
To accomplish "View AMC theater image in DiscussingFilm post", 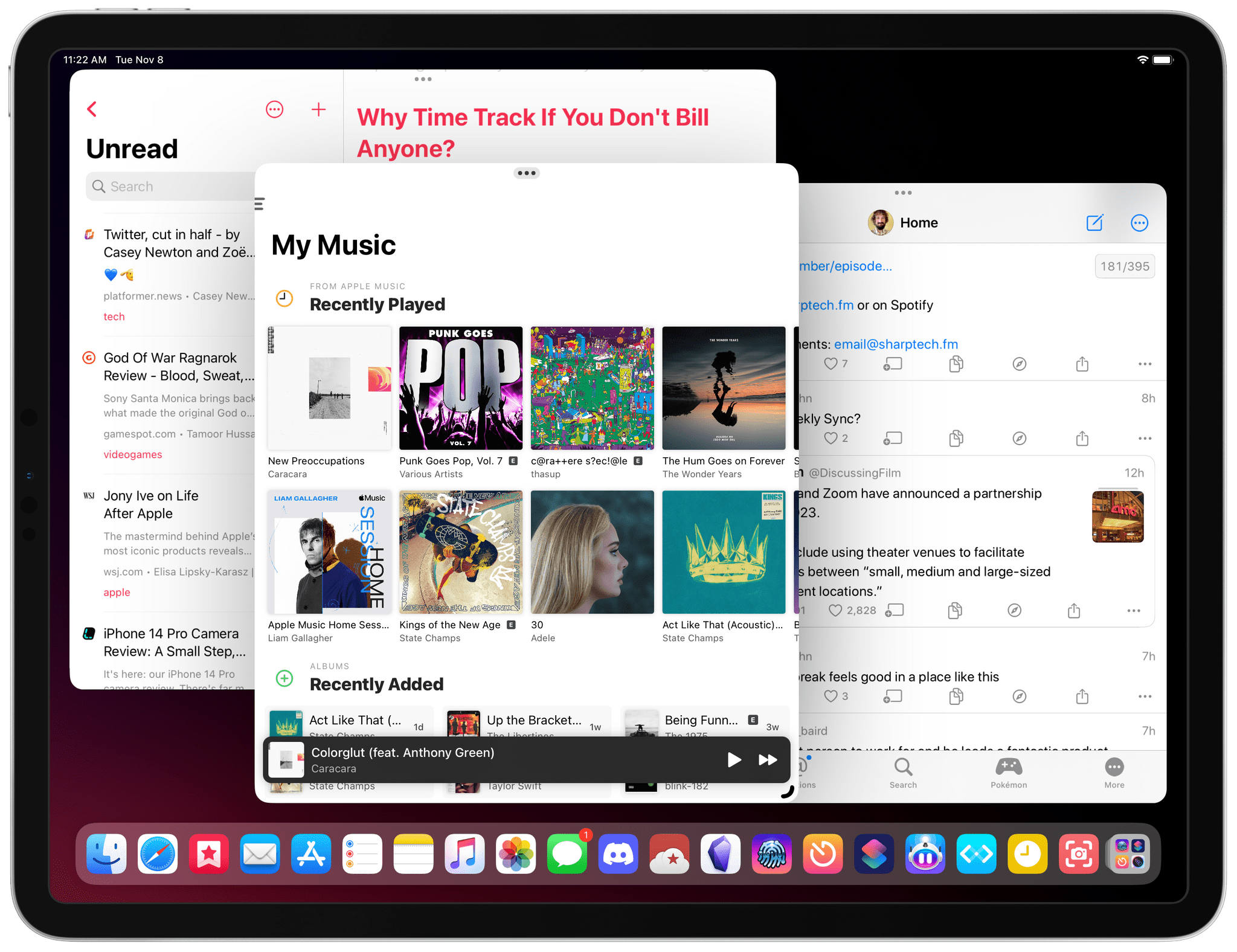I will pos(1117,516).
